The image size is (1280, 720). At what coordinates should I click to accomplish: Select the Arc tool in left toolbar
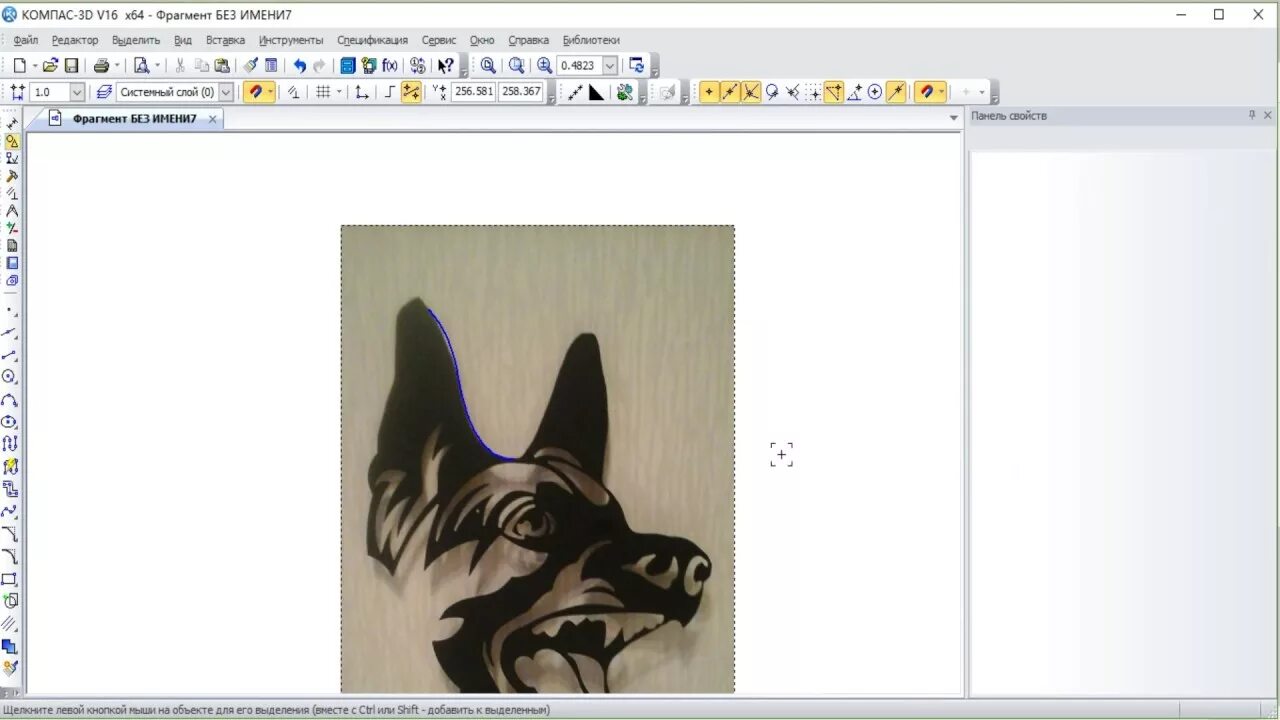coord(11,400)
